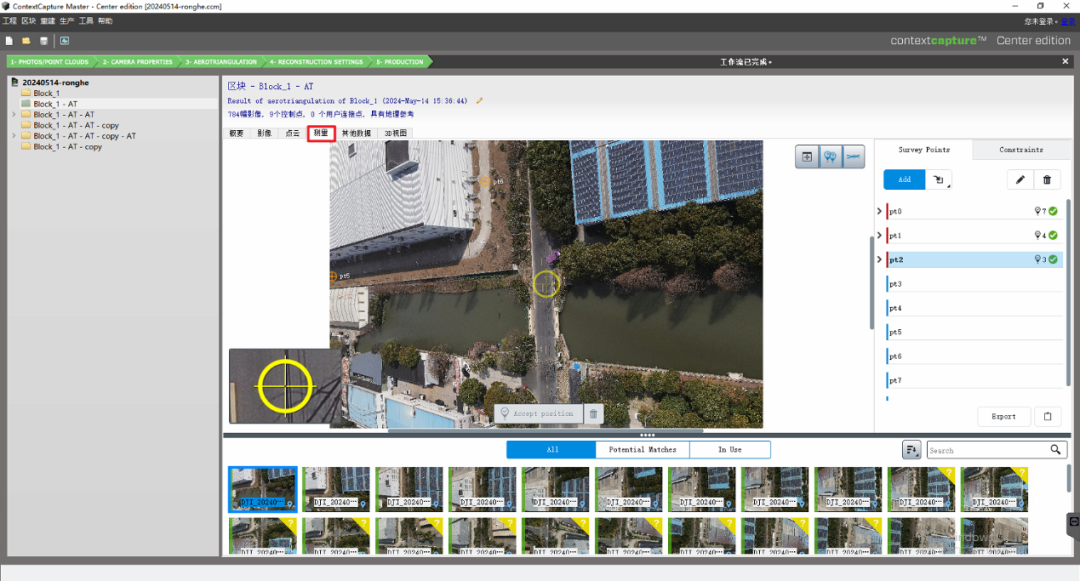The width and height of the screenshot is (1080, 581).
Task: Click the edit pencil next to the aerotriangulation description
Action: (x=479, y=101)
